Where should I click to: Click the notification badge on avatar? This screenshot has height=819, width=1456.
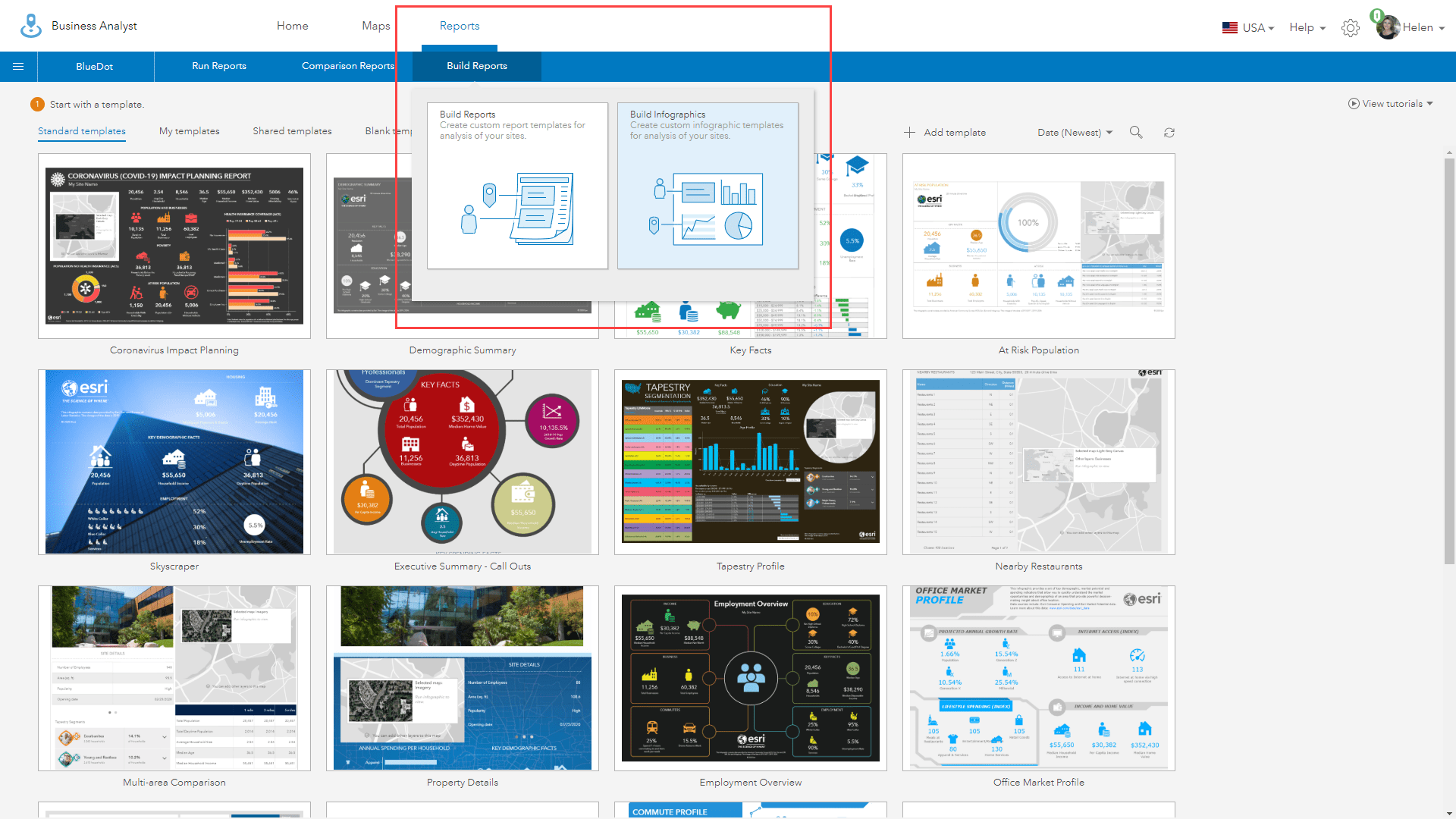[x=1376, y=15]
